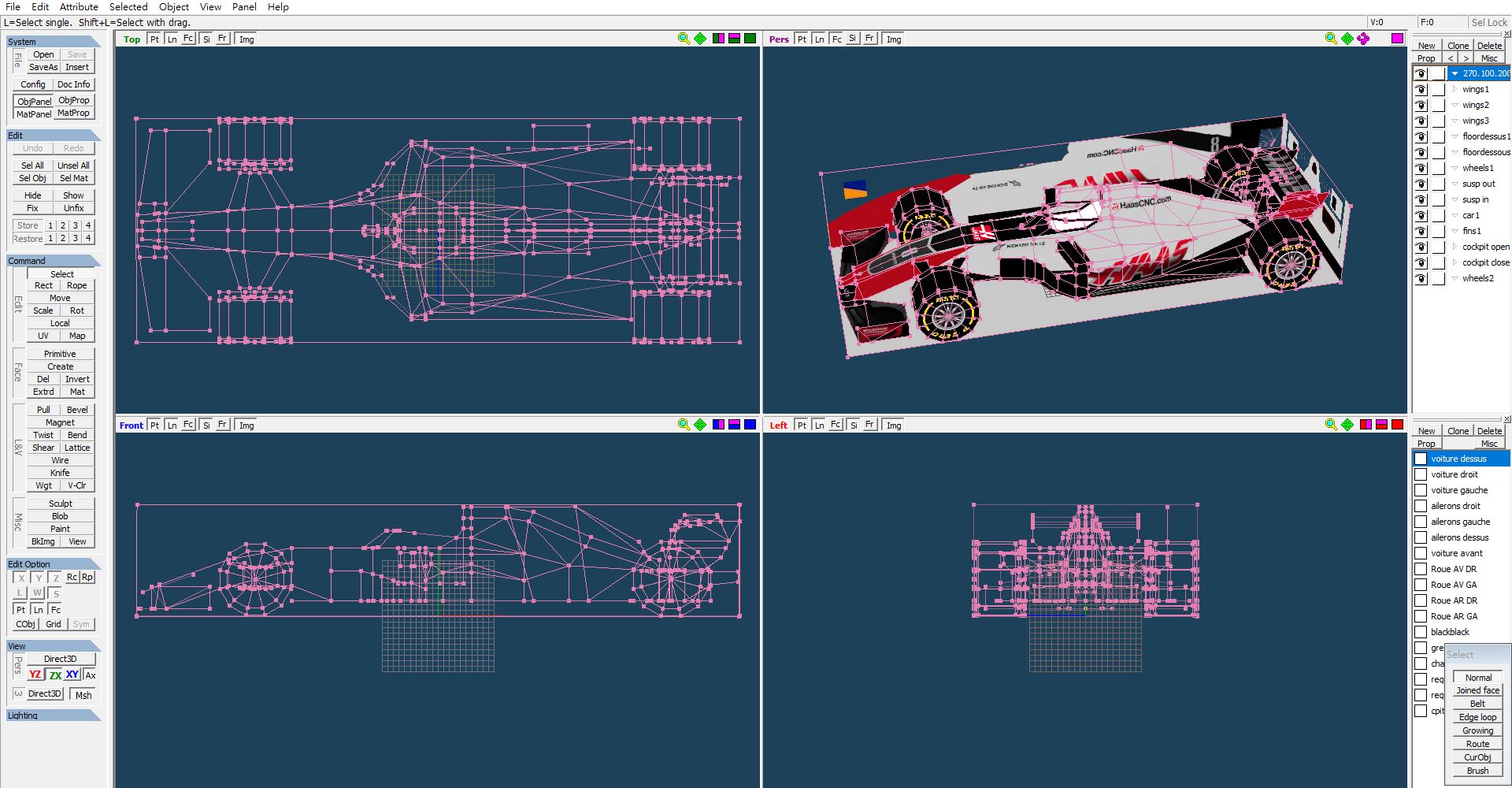
Task: Hide the wings1 object using eye icon
Action: [x=1421, y=89]
